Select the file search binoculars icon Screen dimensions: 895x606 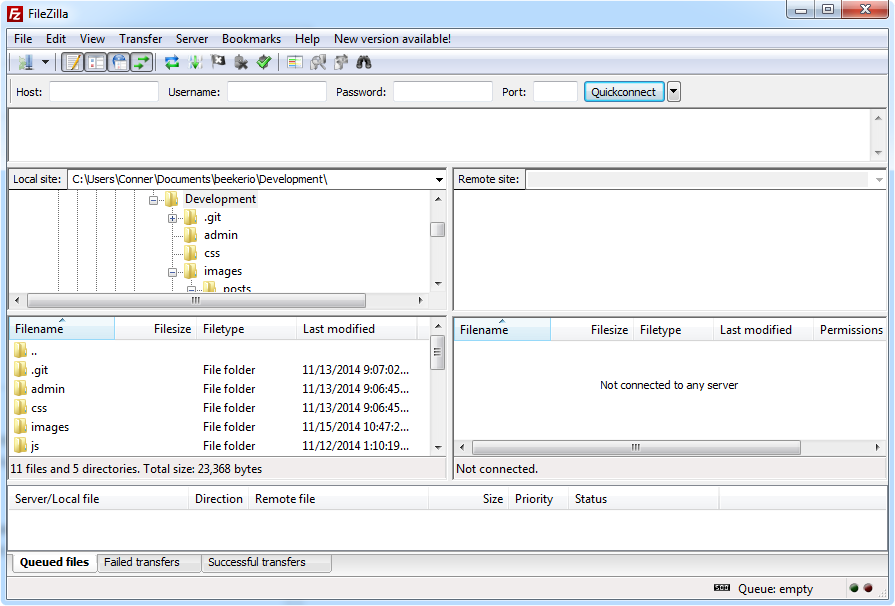tap(364, 61)
